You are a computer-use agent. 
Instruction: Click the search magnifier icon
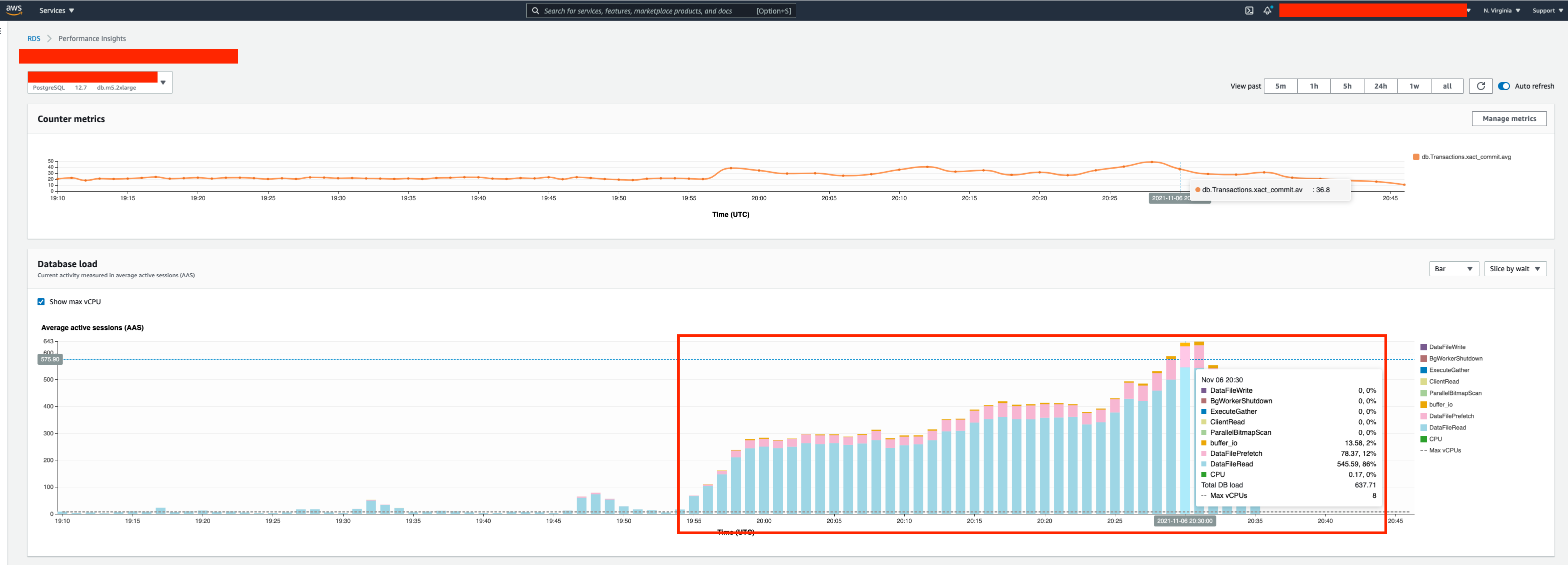[x=535, y=11]
